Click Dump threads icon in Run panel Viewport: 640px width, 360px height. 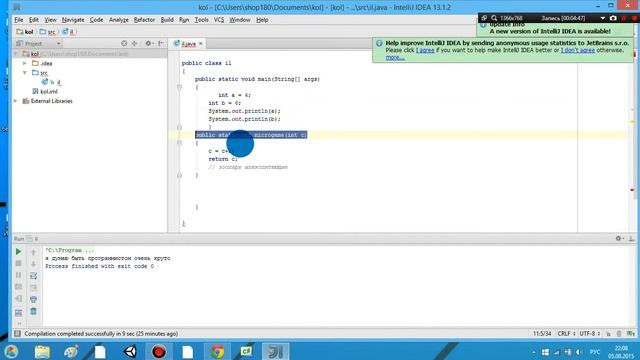click(18, 287)
